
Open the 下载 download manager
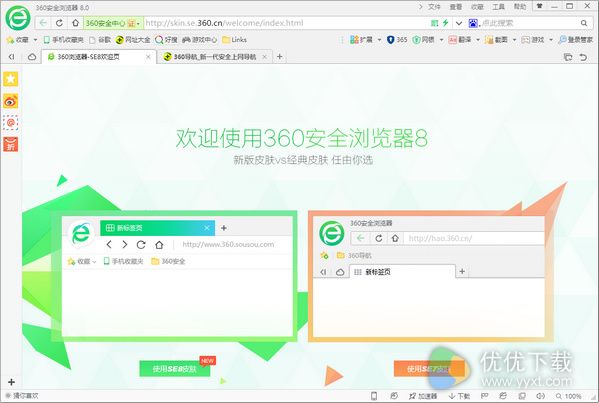point(459,396)
